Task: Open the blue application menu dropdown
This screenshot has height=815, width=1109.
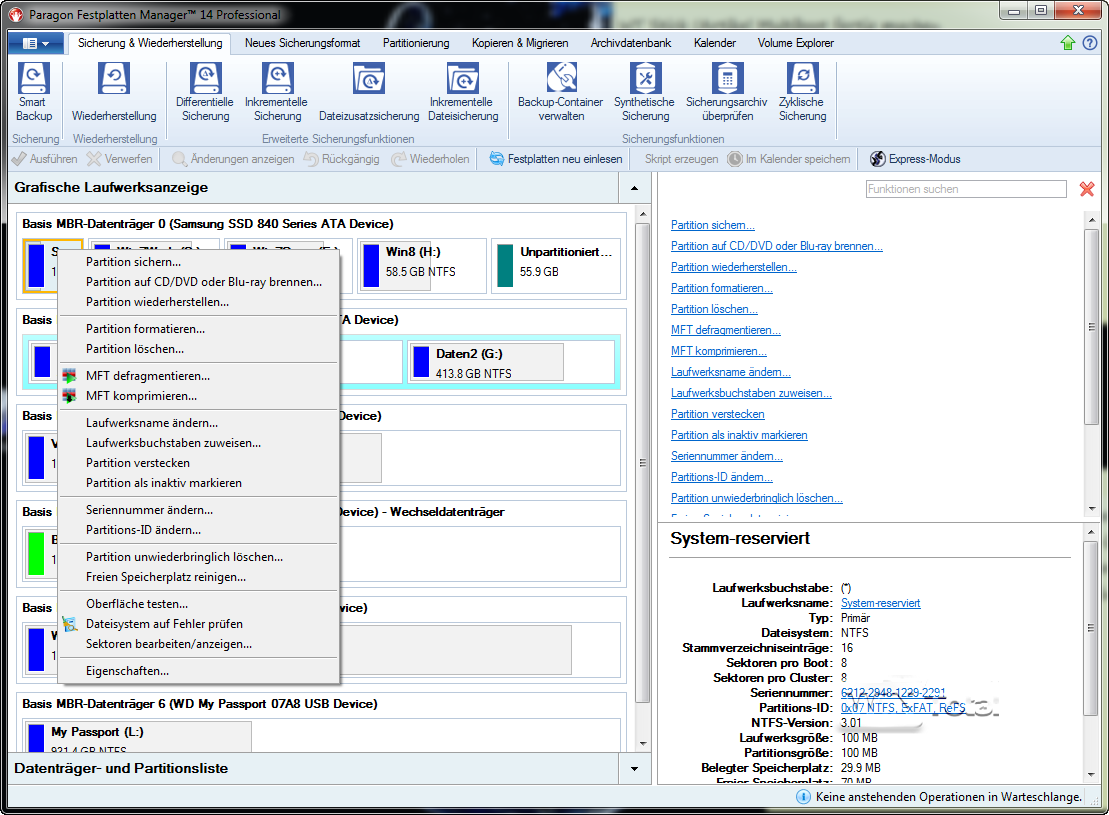Action: [35, 44]
